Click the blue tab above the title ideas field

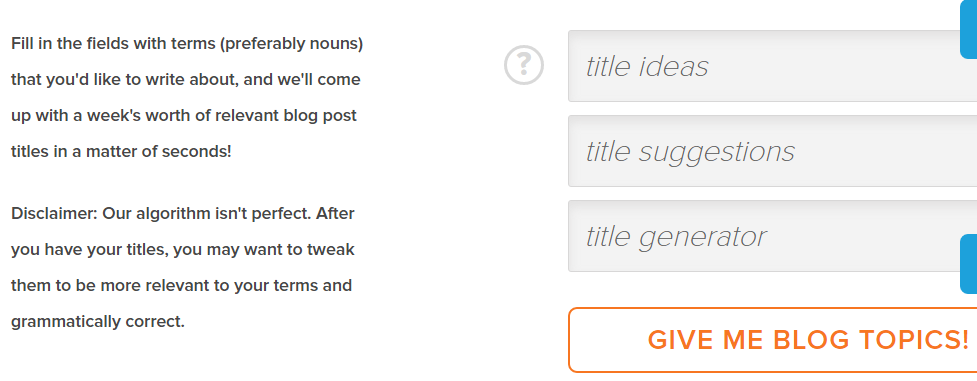(x=968, y=29)
